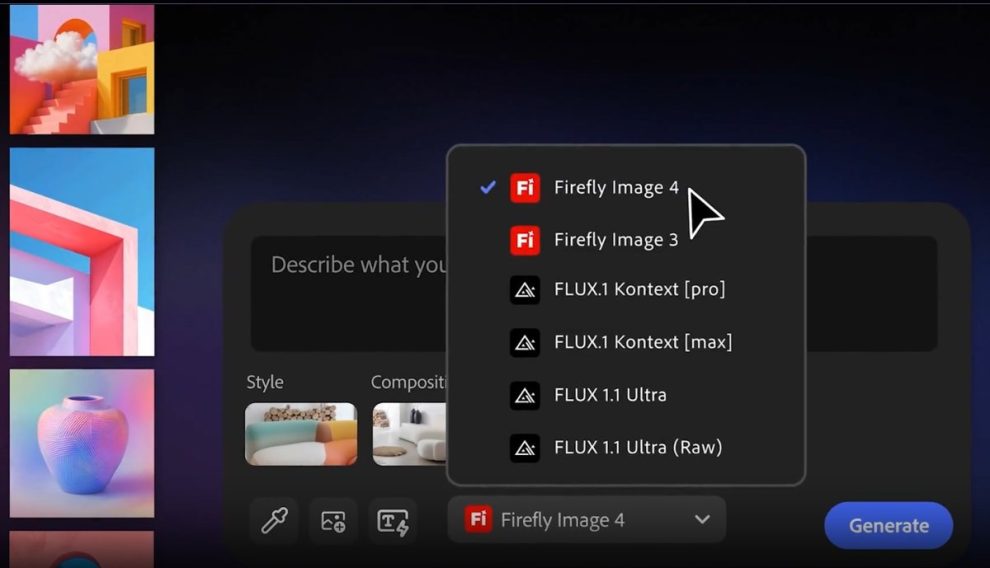Click the red Fi icon in model selector
Screen dimensions: 990x568
[x=479, y=519]
